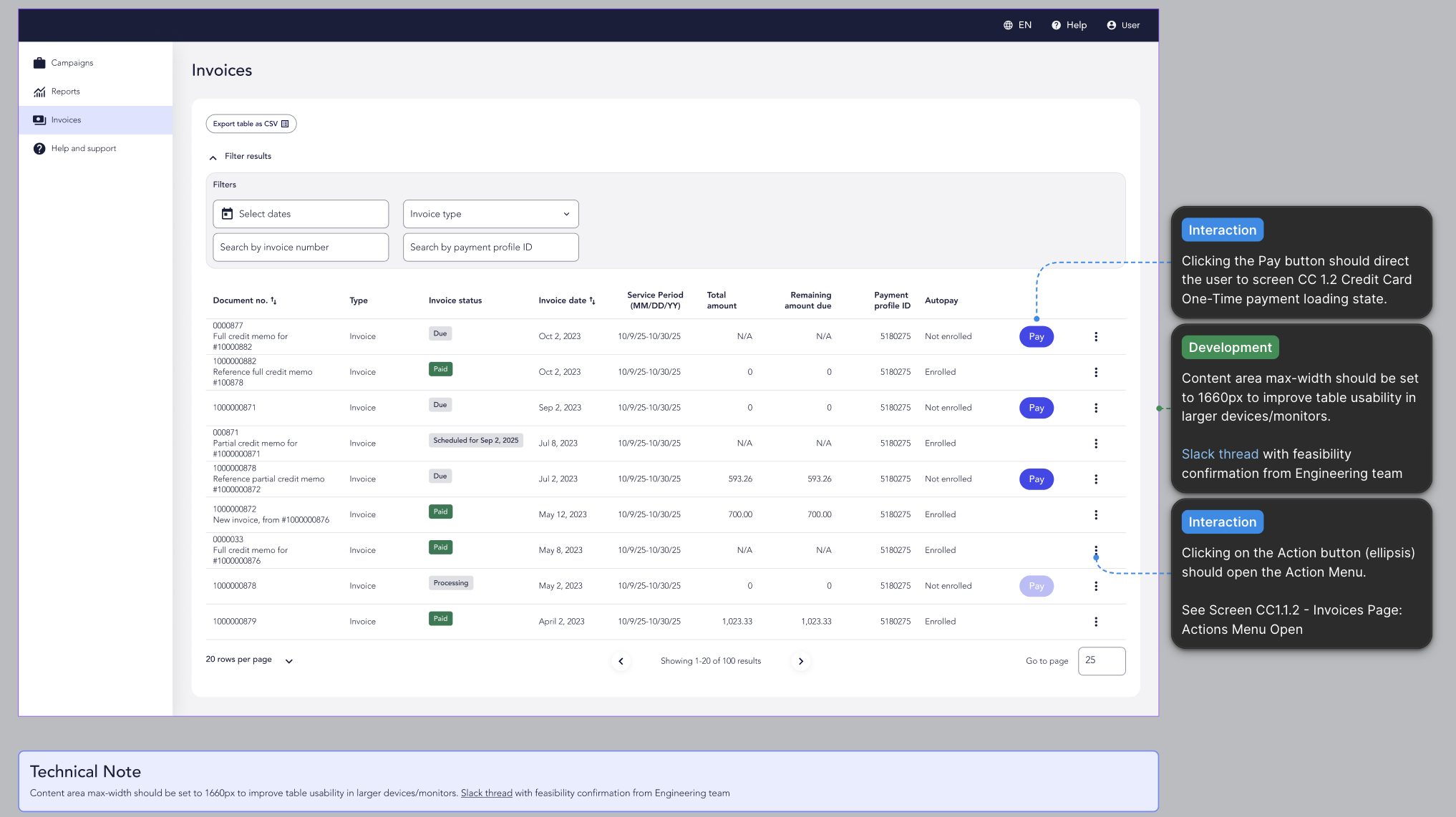Open ellipsis menu for invoice 1000000879
The height and width of the screenshot is (817, 1456).
[x=1095, y=622]
